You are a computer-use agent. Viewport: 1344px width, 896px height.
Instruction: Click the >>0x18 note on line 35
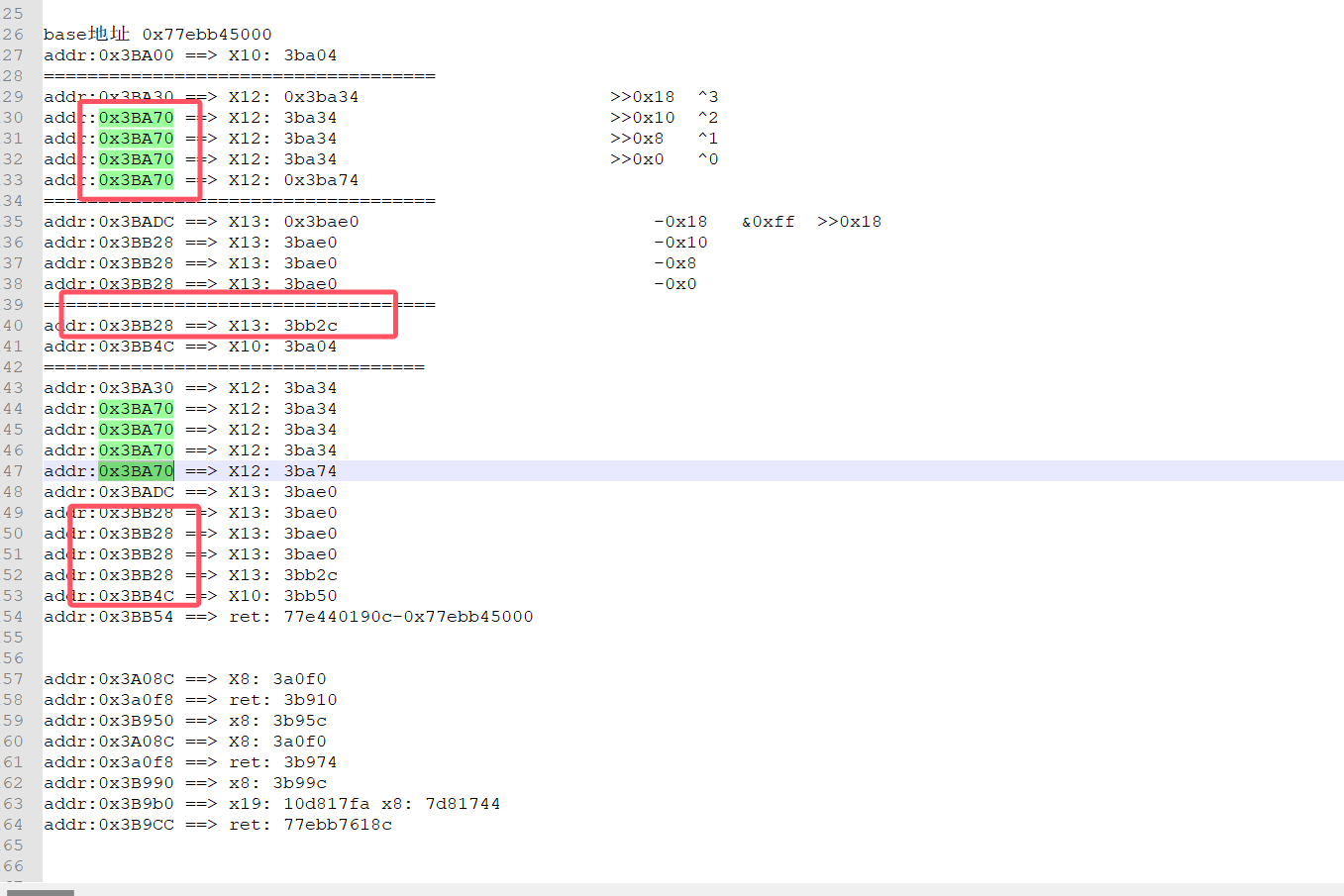click(x=849, y=222)
